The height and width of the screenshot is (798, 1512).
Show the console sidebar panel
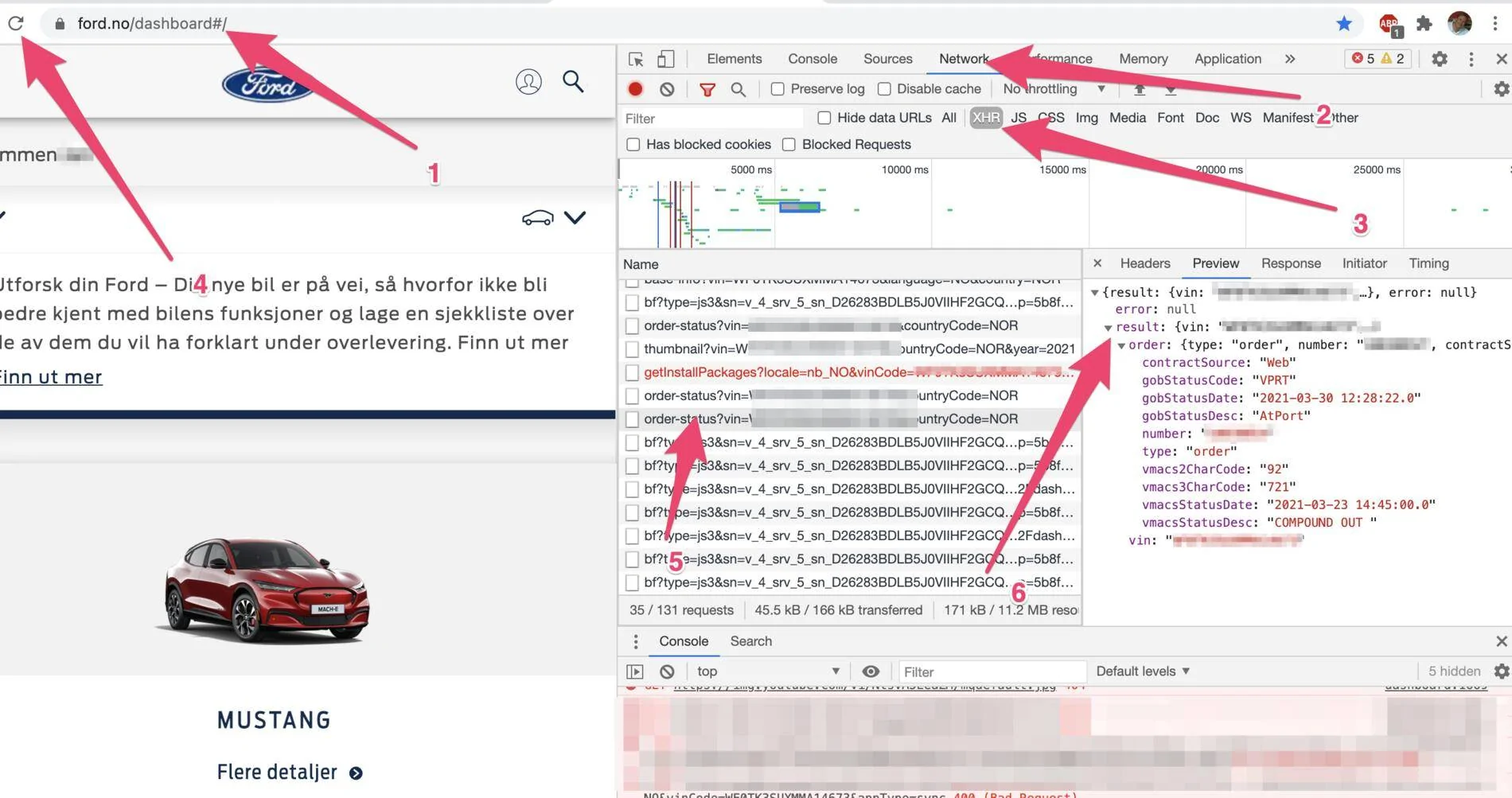634,671
